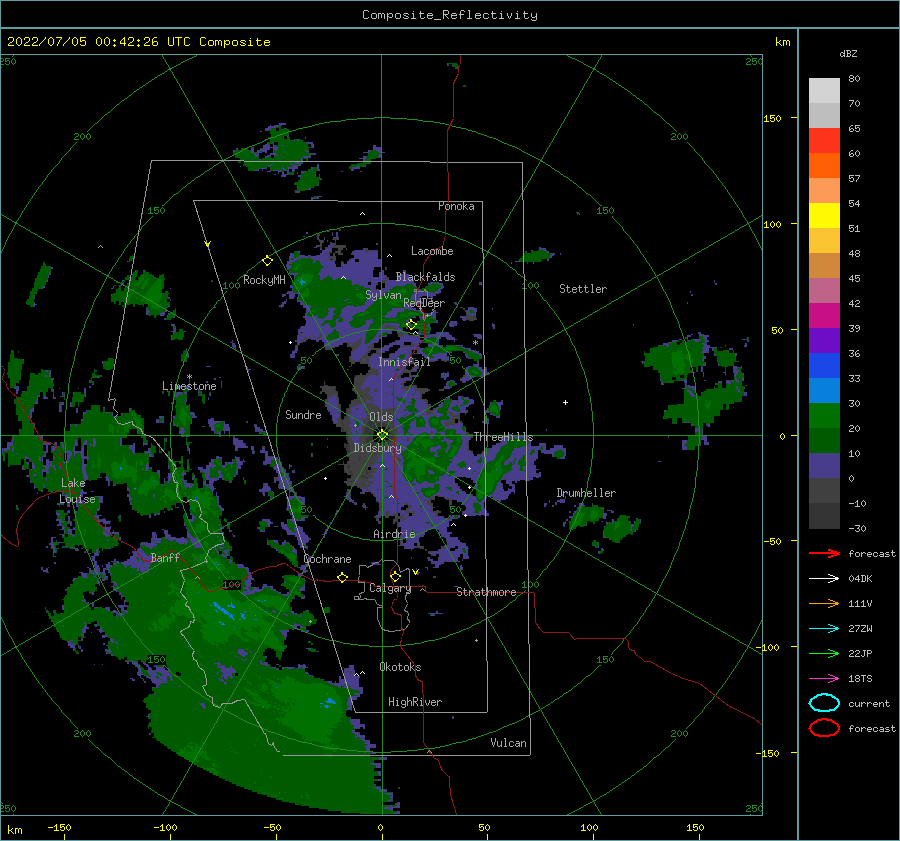The width and height of the screenshot is (900, 841).
Task: Click the RedDeer city label
Action: pyautogui.click(x=424, y=303)
